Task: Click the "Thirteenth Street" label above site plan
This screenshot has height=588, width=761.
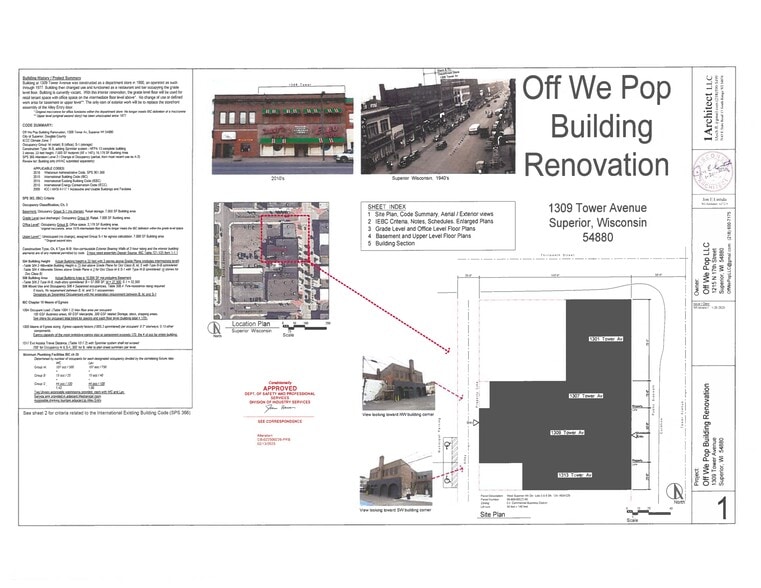Action: [x=557, y=255]
